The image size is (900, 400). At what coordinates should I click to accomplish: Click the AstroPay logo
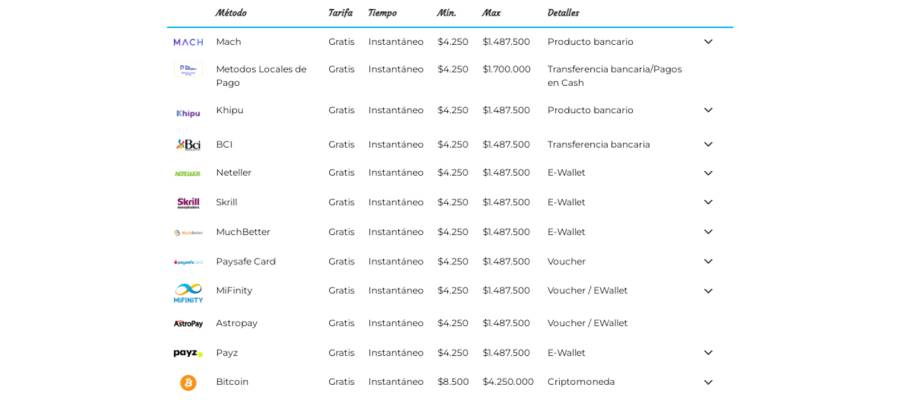coord(188,324)
